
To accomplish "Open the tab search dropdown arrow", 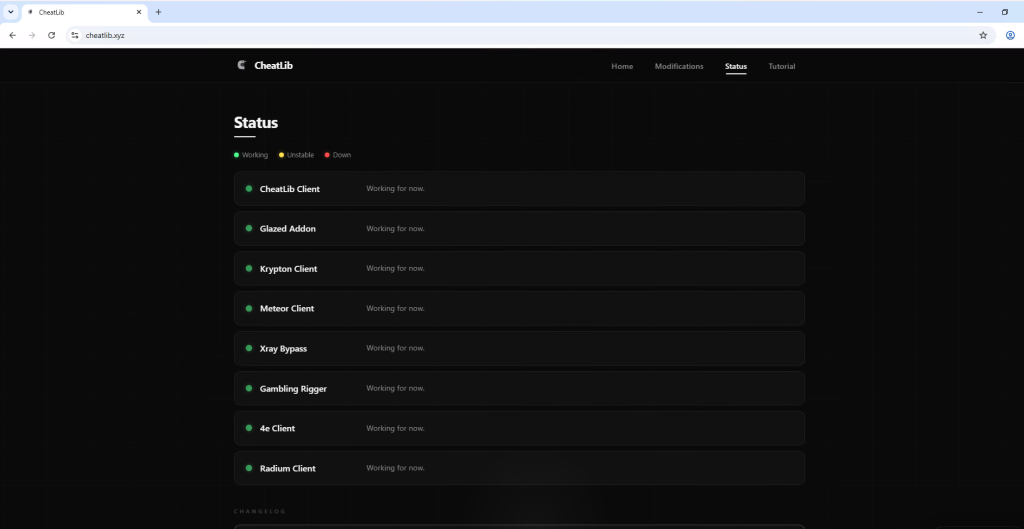I will click(10, 12).
